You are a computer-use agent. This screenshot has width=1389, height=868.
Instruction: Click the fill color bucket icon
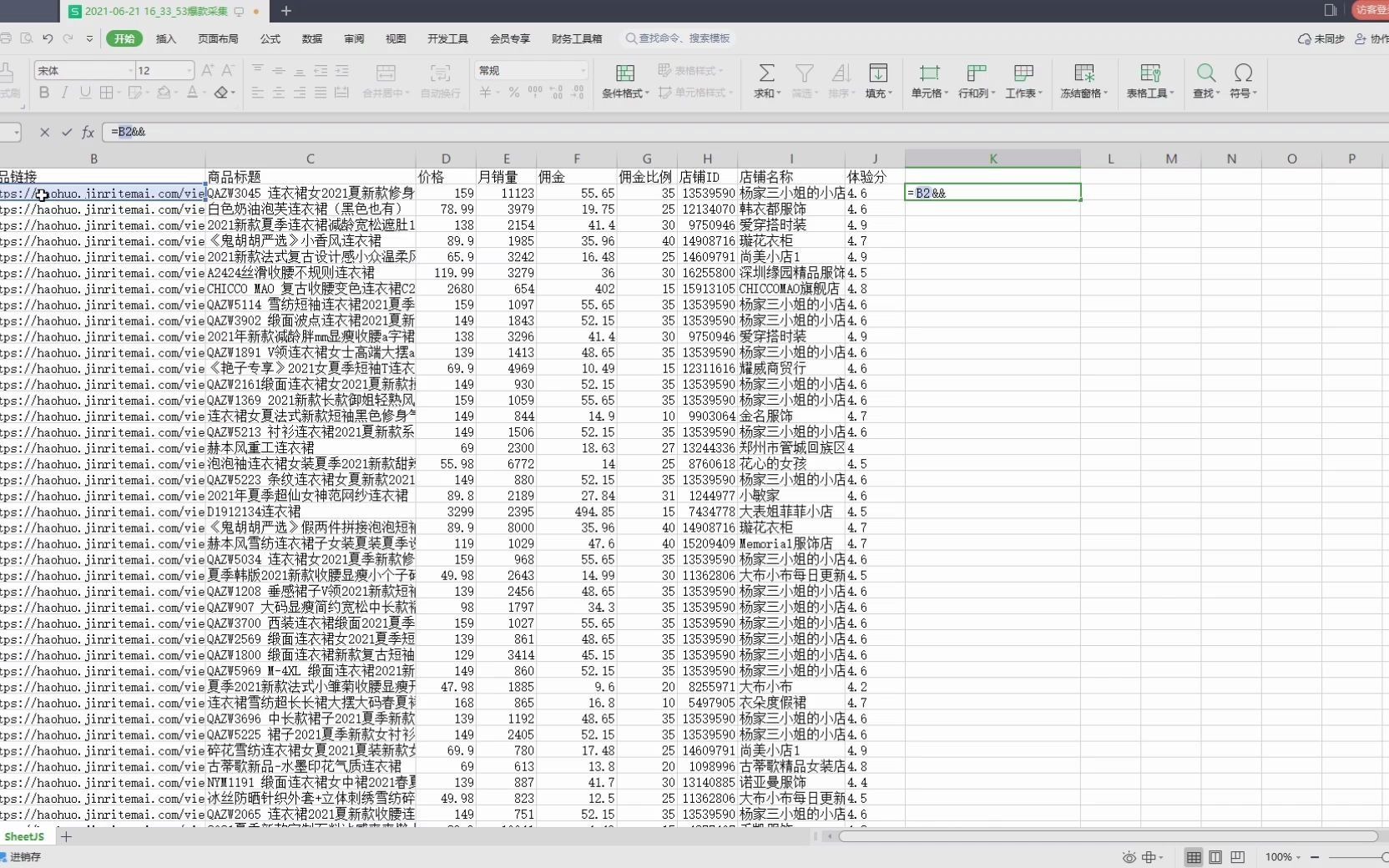pyautogui.click(x=164, y=93)
